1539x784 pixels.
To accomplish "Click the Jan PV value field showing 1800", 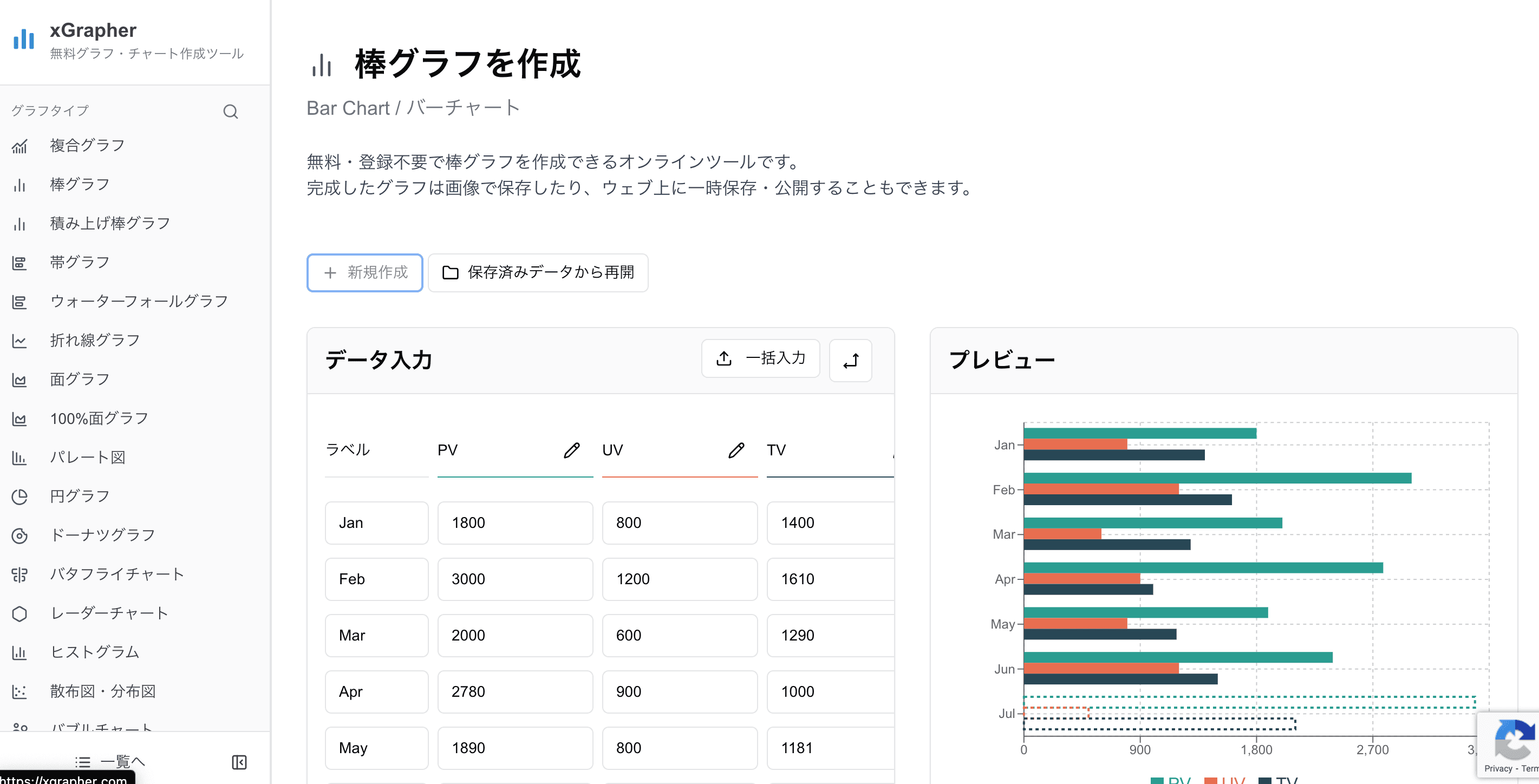I will 515,522.
